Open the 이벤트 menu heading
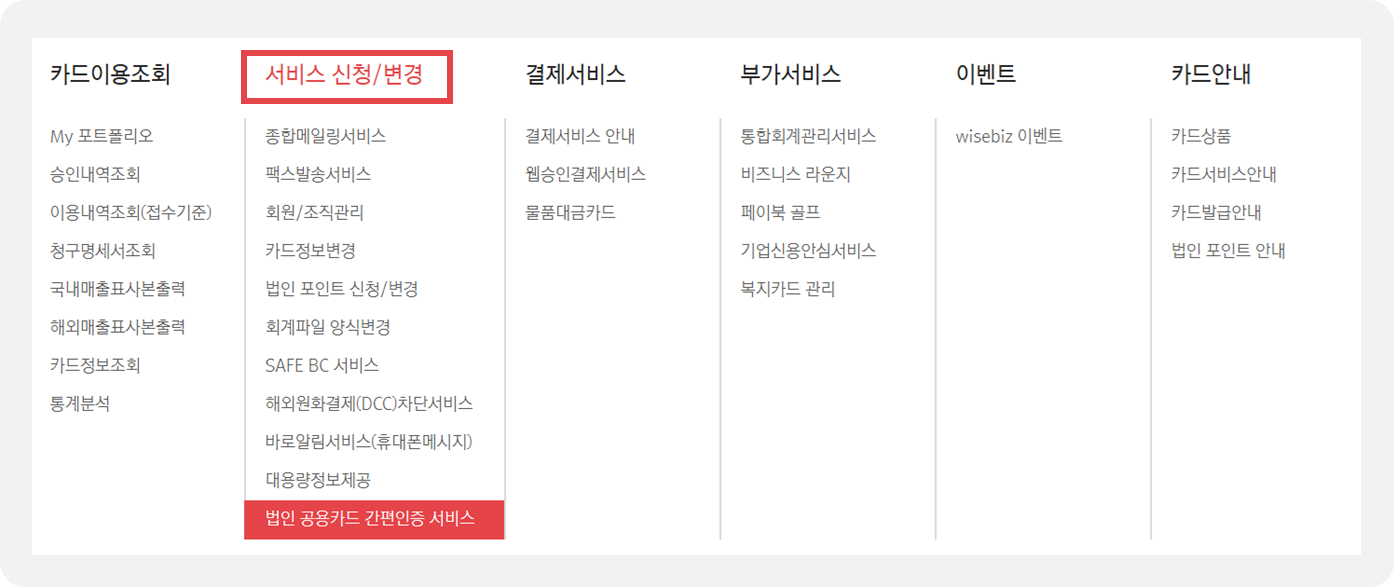 (x=986, y=74)
